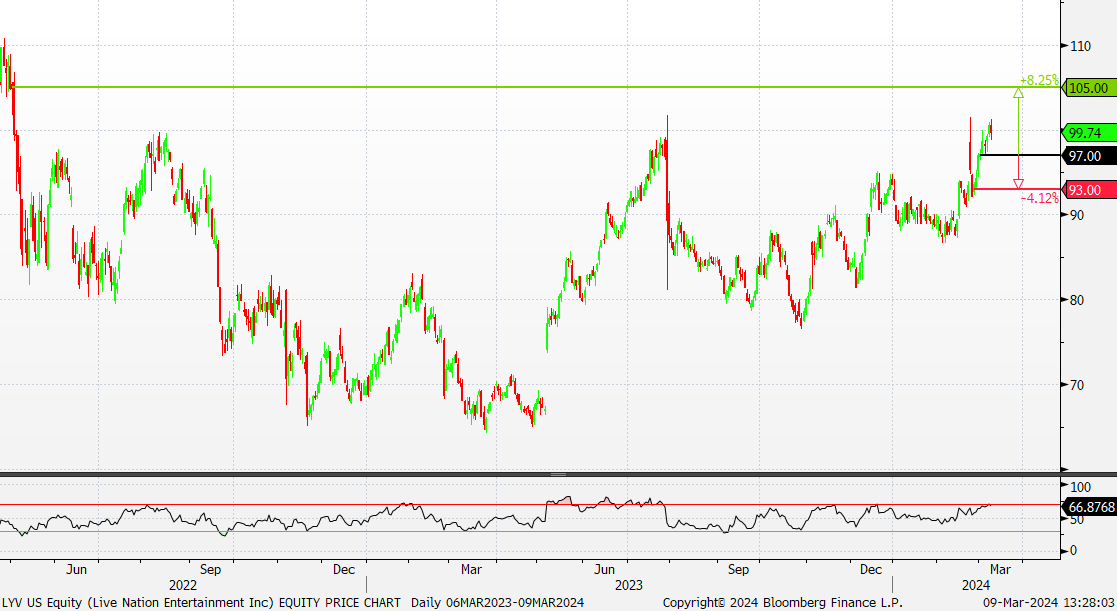Click the LYV US Equity chart title text
Screen dimensions: 1117x611
coord(202,602)
